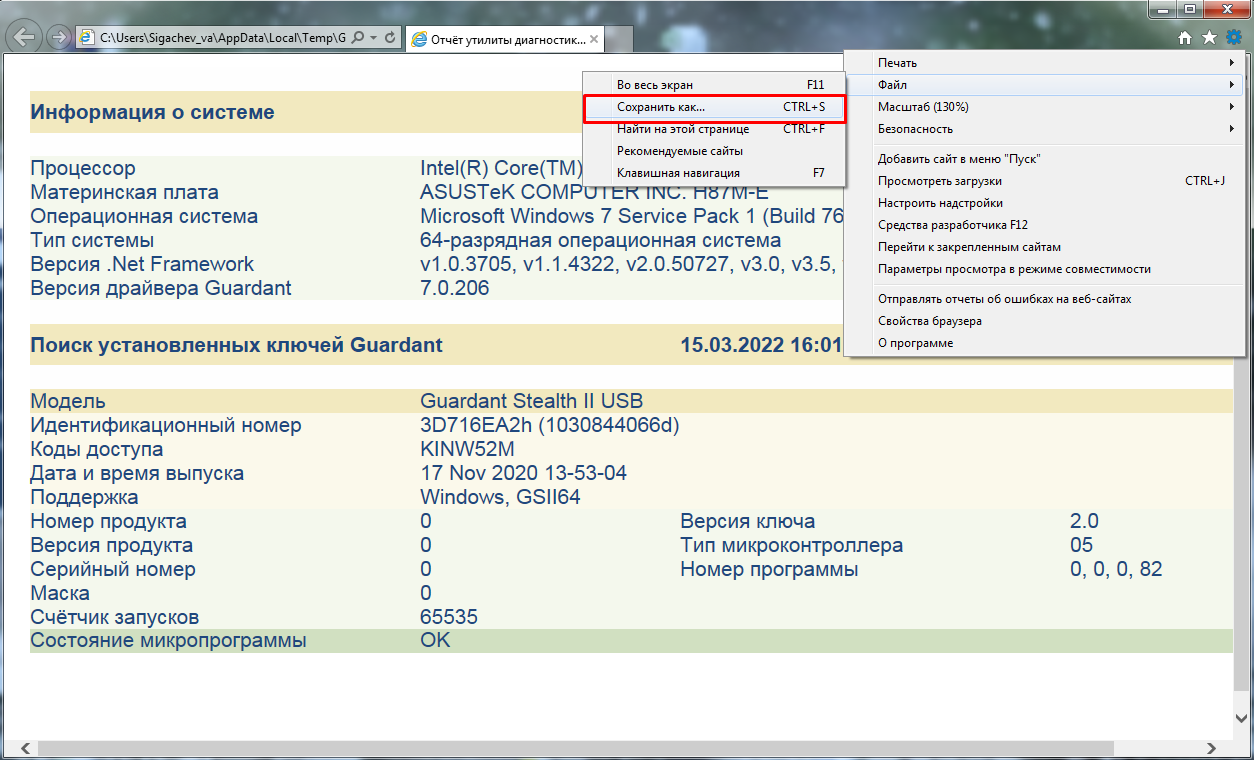Click the address bar refresh icon
Screen dimensions: 1254x760
tap(389, 38)
